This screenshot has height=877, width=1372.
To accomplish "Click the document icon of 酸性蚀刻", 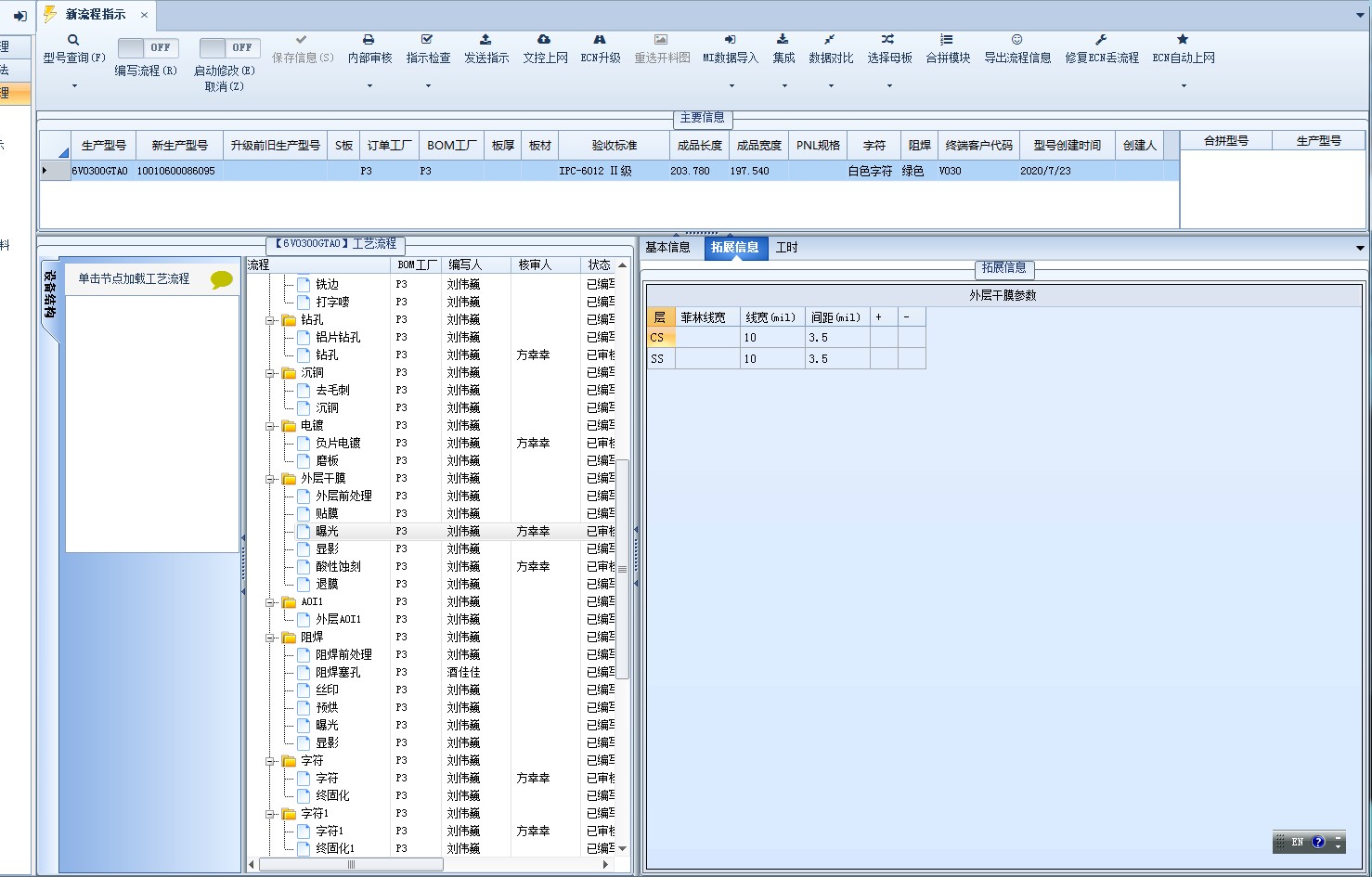I will point(304,566).
